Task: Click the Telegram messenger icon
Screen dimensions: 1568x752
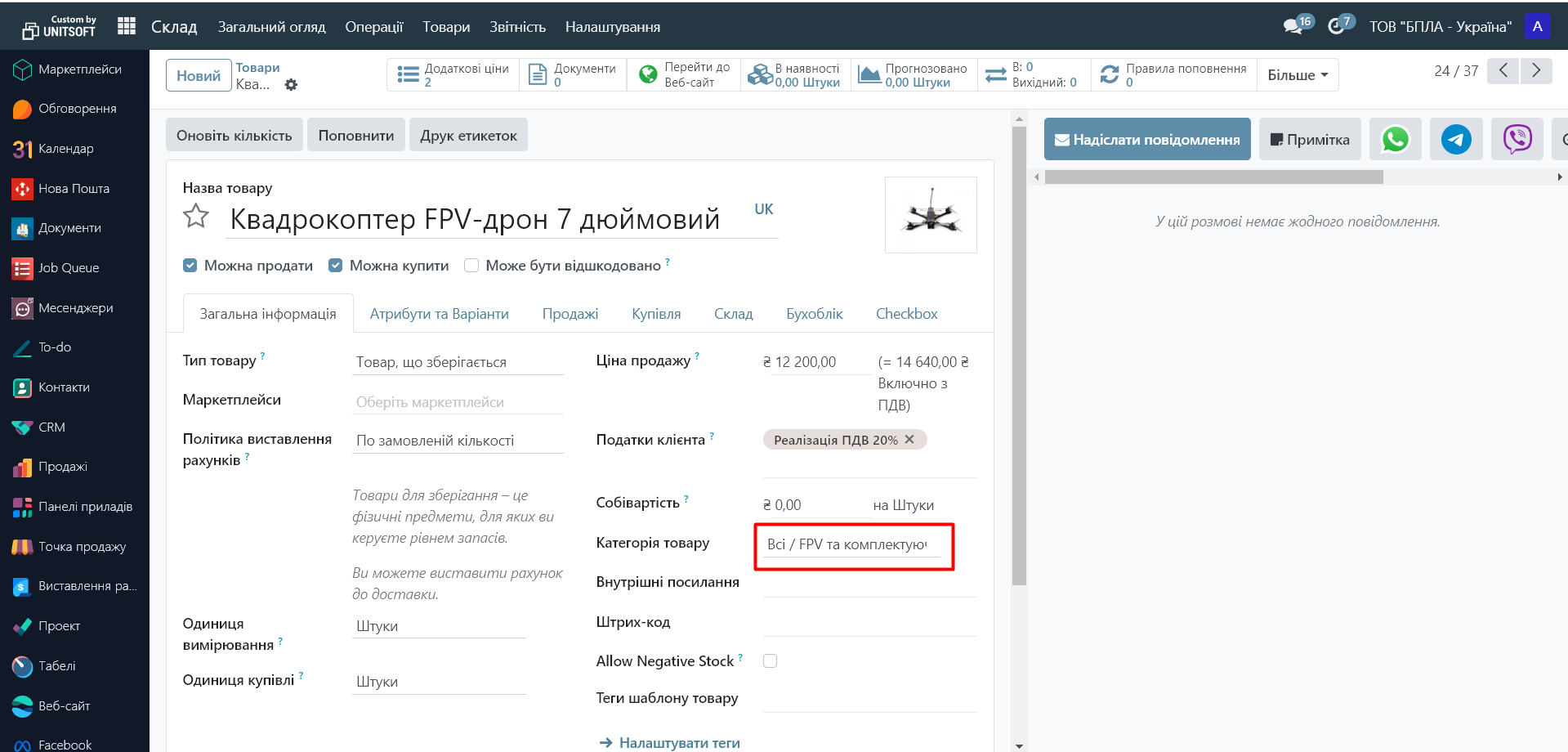Action: [x=1455, y=139]
